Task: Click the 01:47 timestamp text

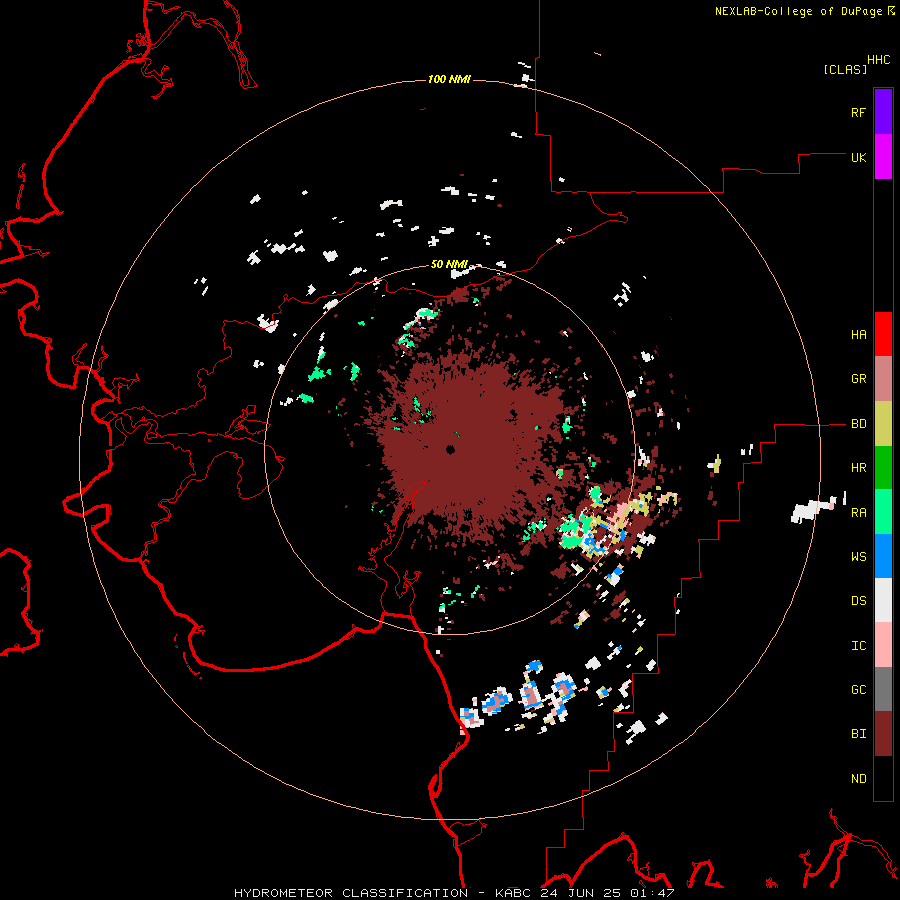Action: pos(653,893)
